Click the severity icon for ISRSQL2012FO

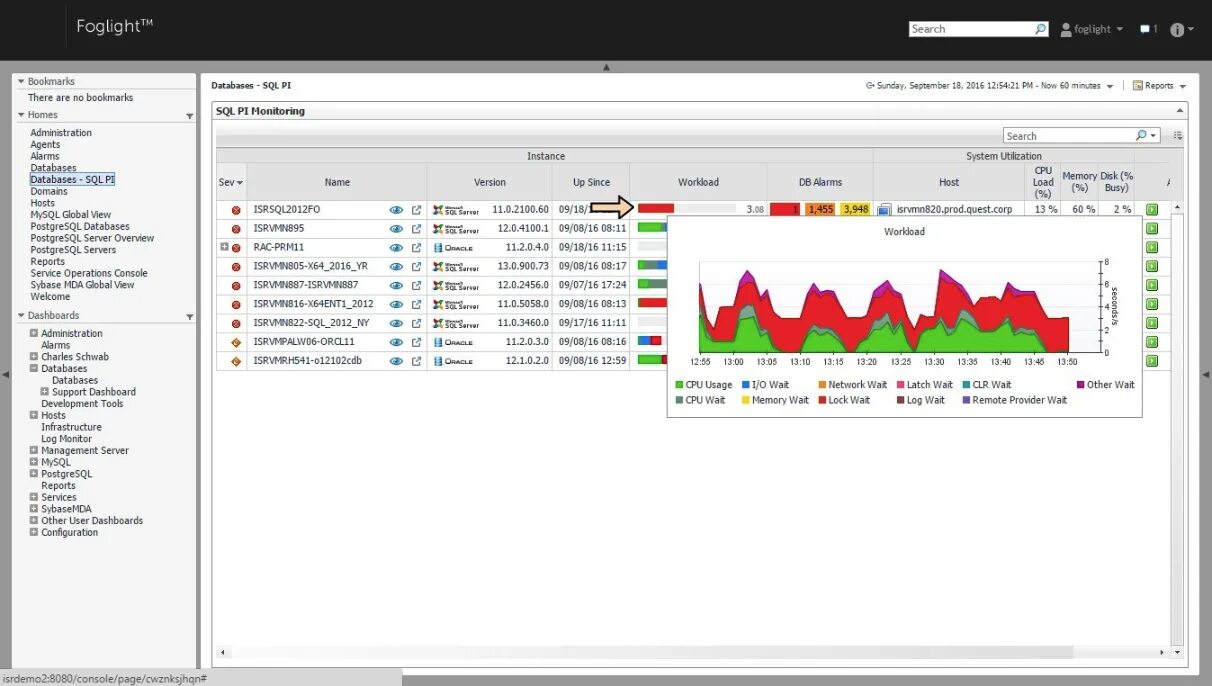click(236, 210)
